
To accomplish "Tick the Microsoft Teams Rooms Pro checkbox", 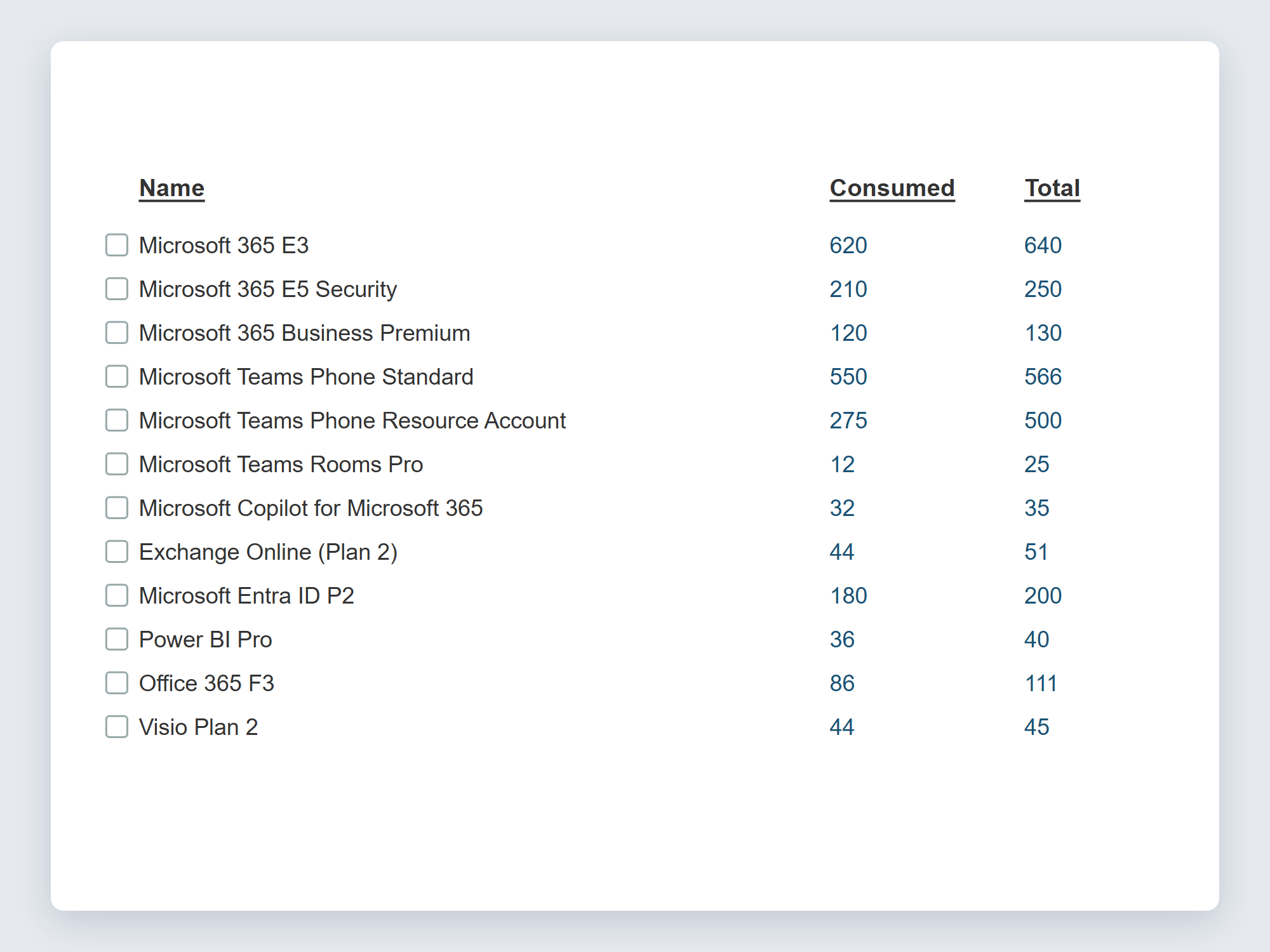I will tap(117, 464).
